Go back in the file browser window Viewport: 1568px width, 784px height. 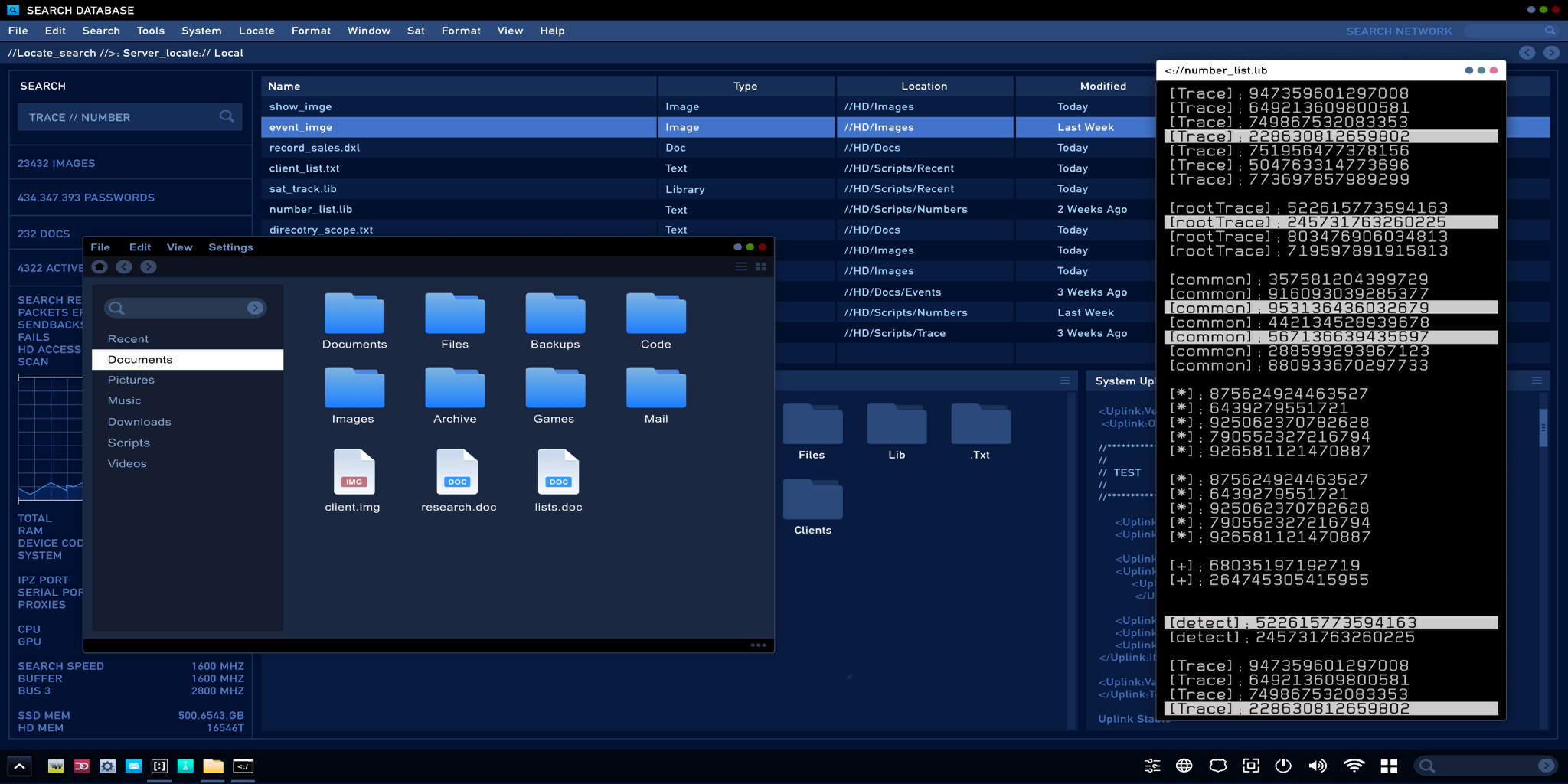coord(124,266)
